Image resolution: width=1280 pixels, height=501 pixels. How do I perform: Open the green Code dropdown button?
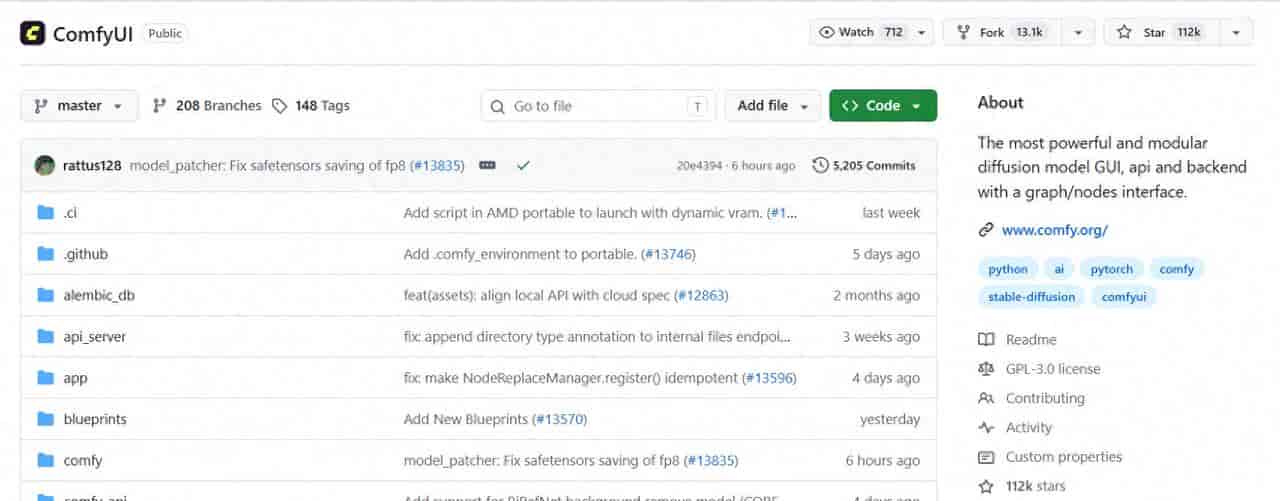(883, 105)
